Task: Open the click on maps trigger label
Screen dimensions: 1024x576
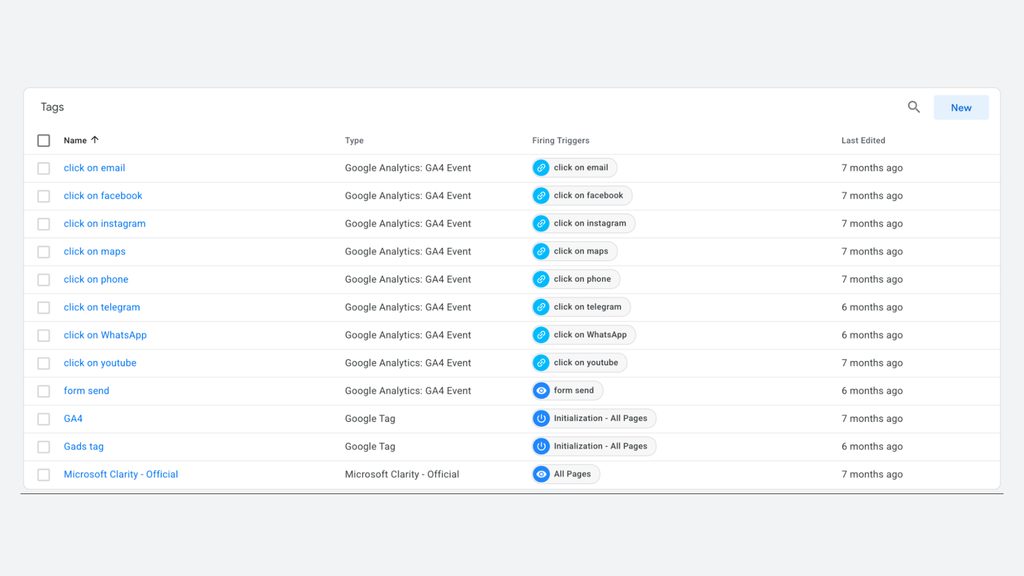Action: tap(581, 251)
